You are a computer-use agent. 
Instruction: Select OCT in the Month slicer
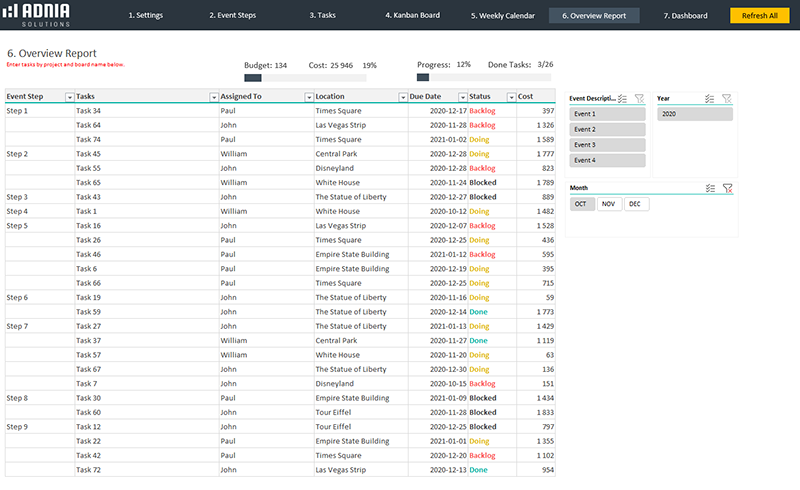(581, 204)
